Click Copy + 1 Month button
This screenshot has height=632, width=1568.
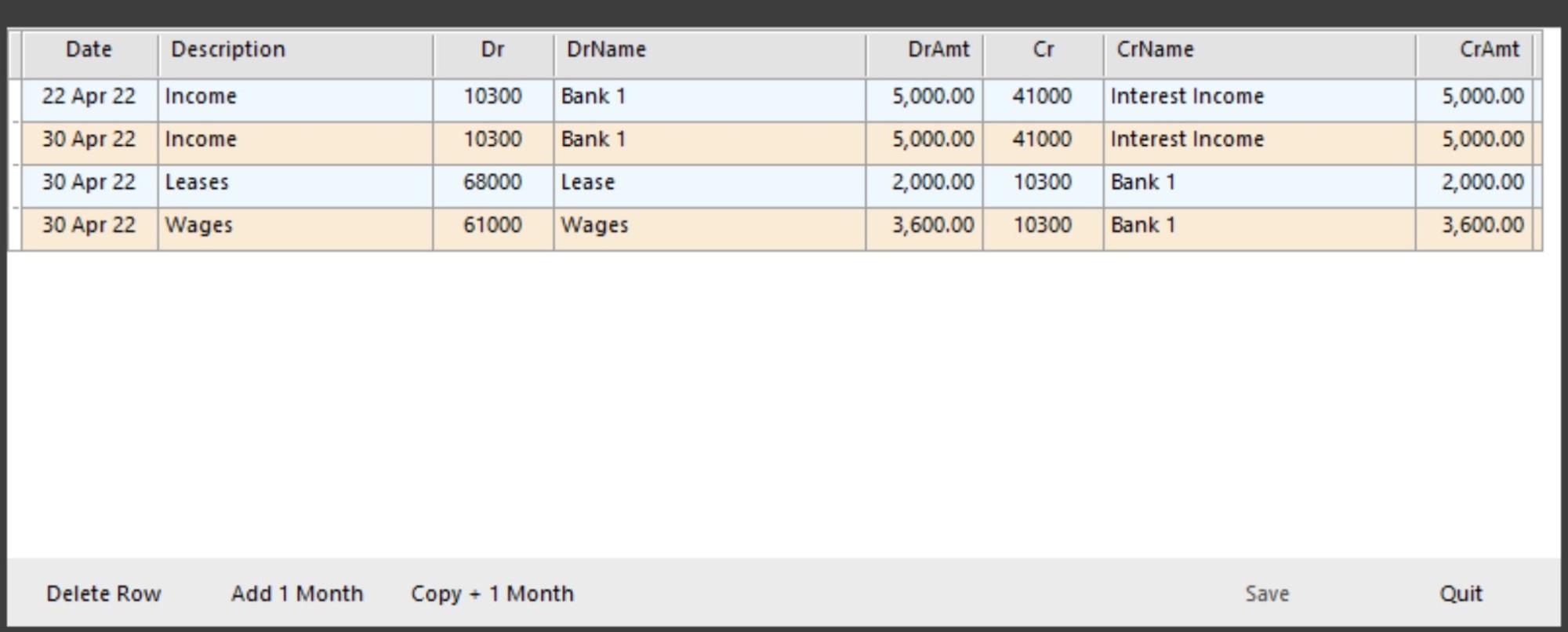click(492, 594)
